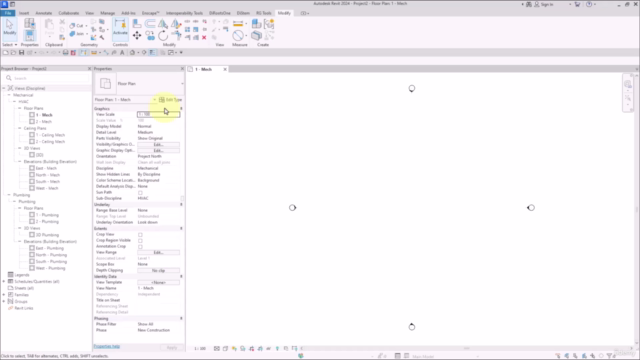640x360 pixels.
Task: Select the Offset tool
Action: (x=150, y=24)
